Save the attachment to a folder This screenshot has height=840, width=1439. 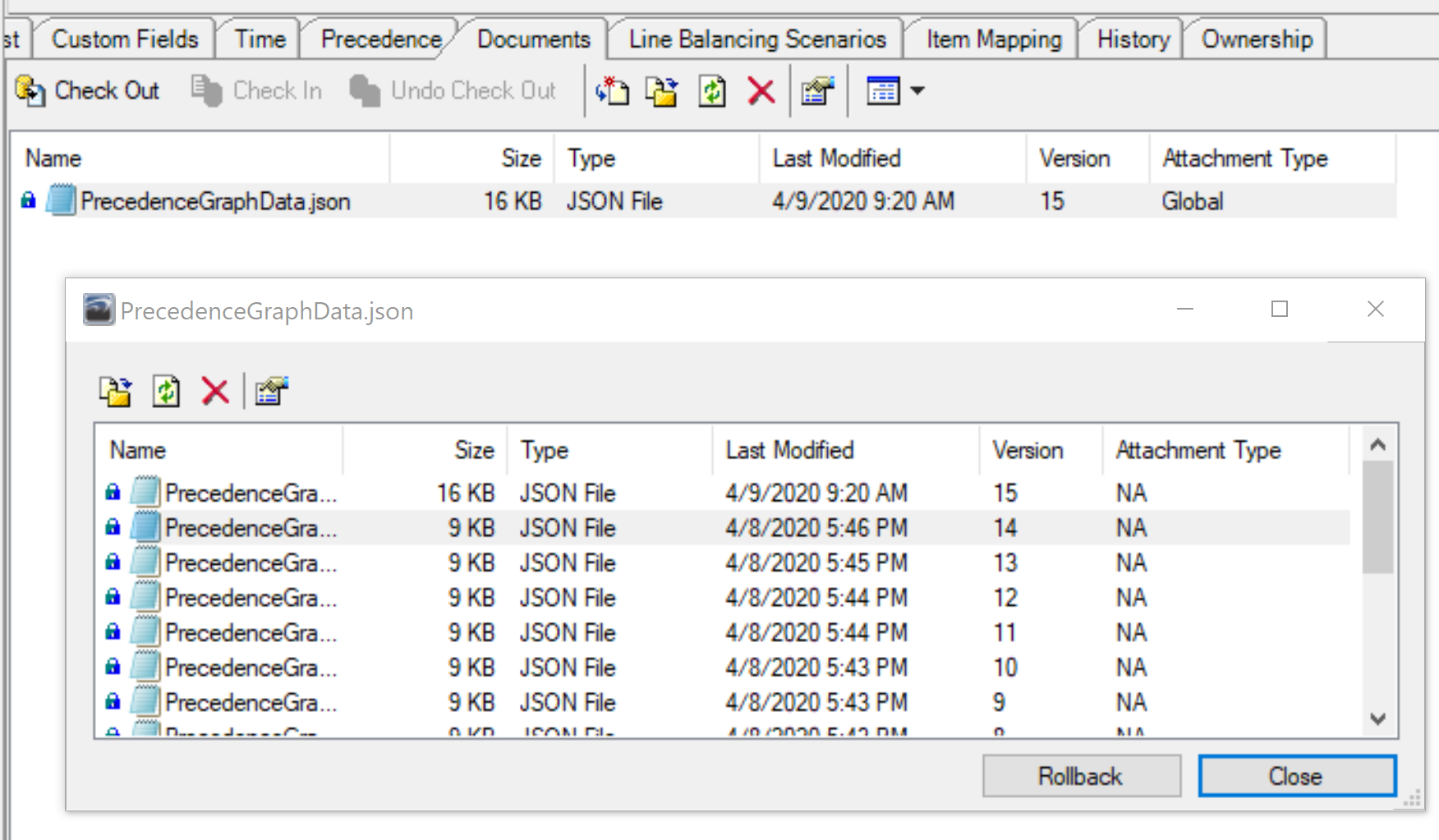click(x=661, y=90)
